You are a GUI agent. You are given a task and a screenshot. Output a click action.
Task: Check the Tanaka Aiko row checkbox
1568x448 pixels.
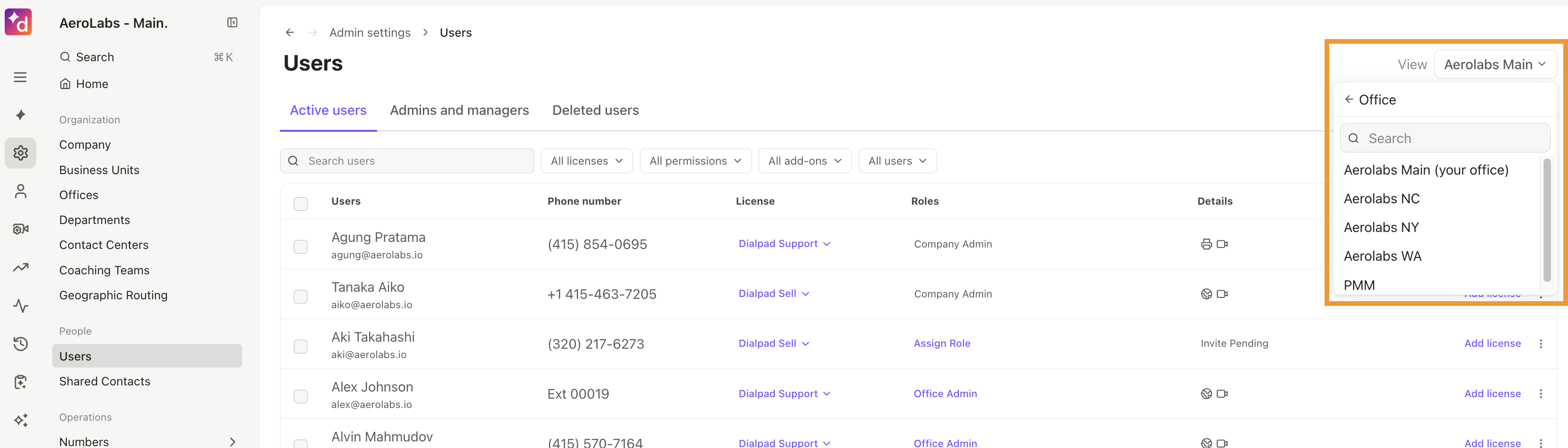(x=300, y=296)
